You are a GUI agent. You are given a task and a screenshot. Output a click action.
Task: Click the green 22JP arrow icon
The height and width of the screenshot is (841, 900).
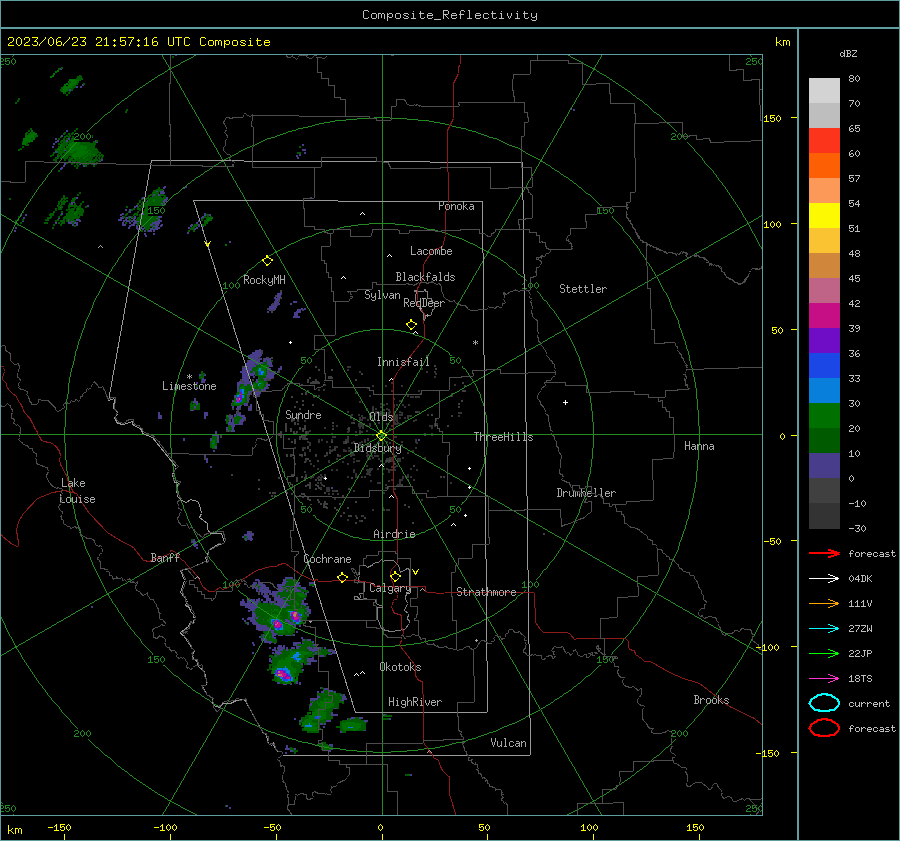pos(824,653)
